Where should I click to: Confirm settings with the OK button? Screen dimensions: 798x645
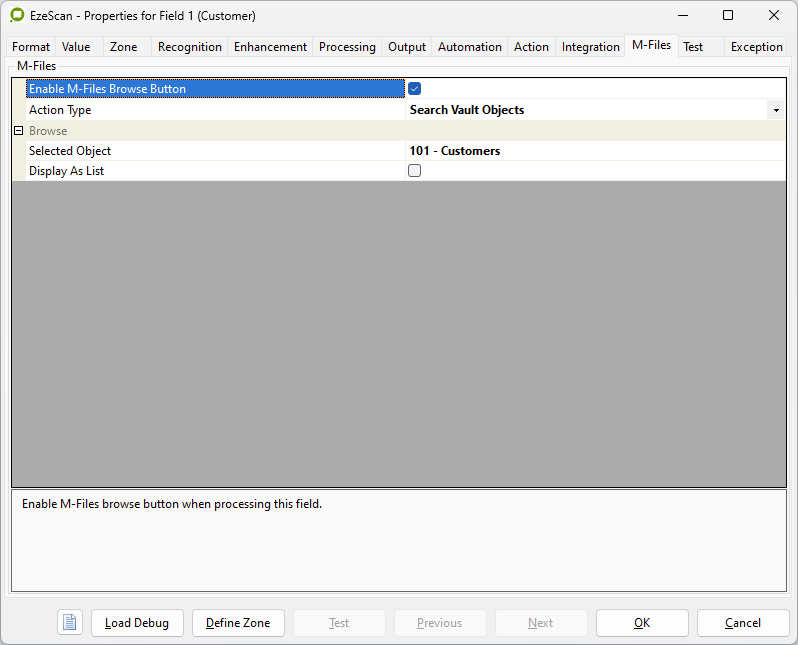pyautogui.click(x=642, y=622)
